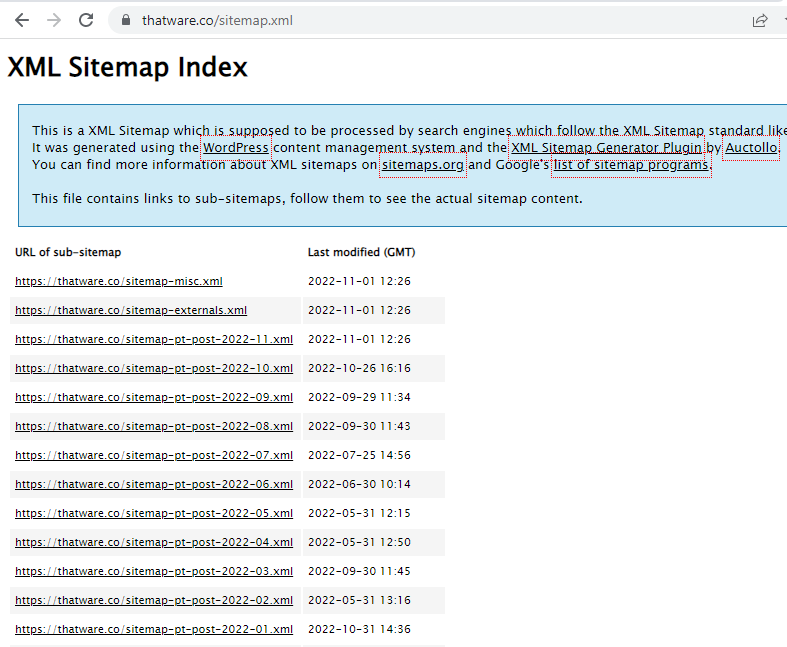Viewport: 787px width, 647px height.
Task: Select the date 2022-05-31 13:16
Action: pyautogui.click(x=359, y=600)
